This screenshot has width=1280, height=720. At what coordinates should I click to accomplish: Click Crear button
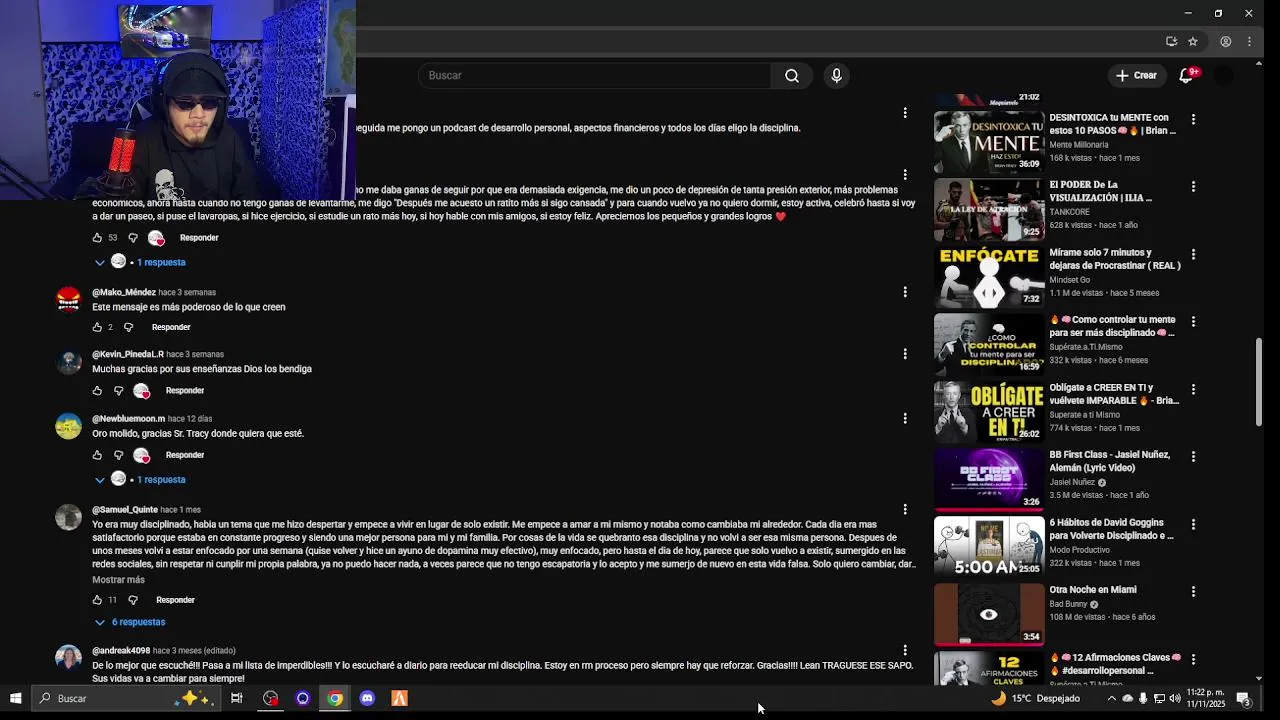pos(1136,76)
